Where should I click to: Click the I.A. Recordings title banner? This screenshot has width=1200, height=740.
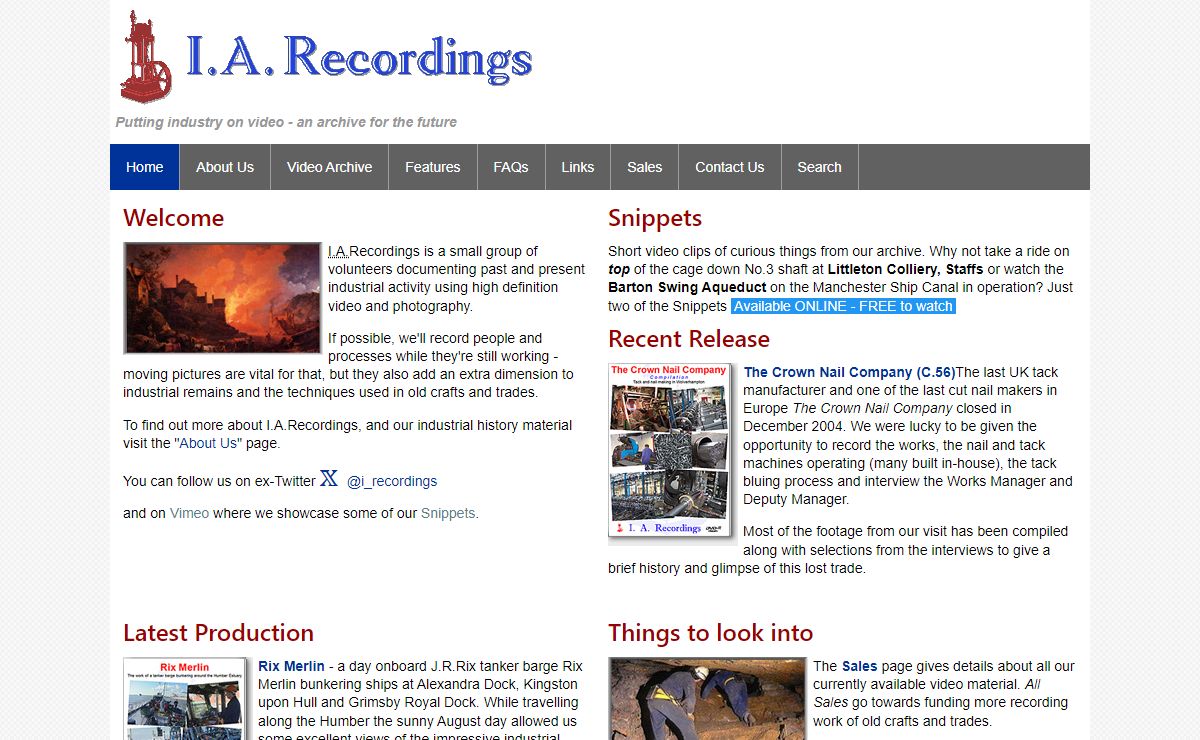pyautogui.click(x=359, y=57)
